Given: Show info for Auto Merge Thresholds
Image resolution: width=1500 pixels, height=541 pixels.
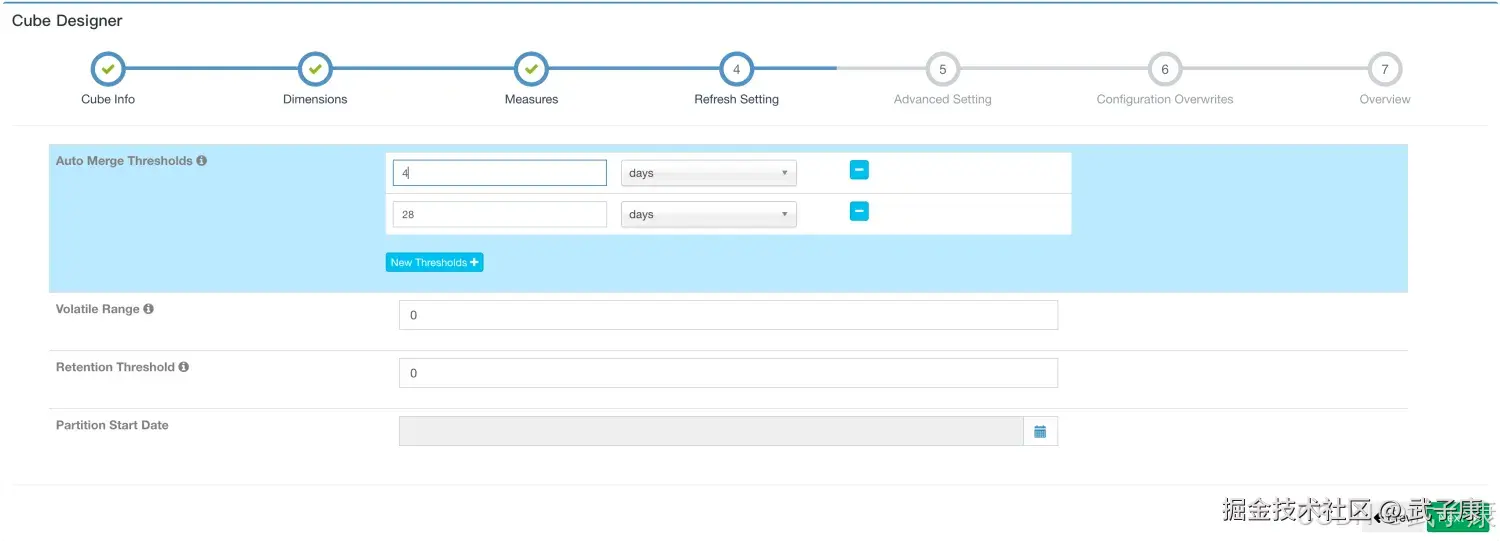Looking at the screenshot, I should tap(202, 160).
